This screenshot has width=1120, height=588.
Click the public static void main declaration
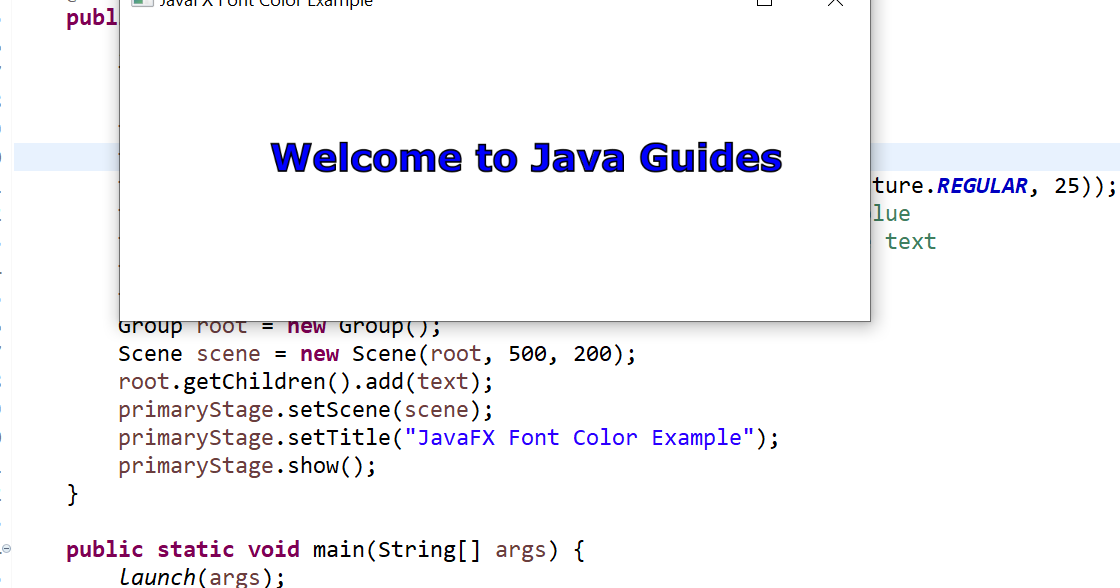point(320,549)
